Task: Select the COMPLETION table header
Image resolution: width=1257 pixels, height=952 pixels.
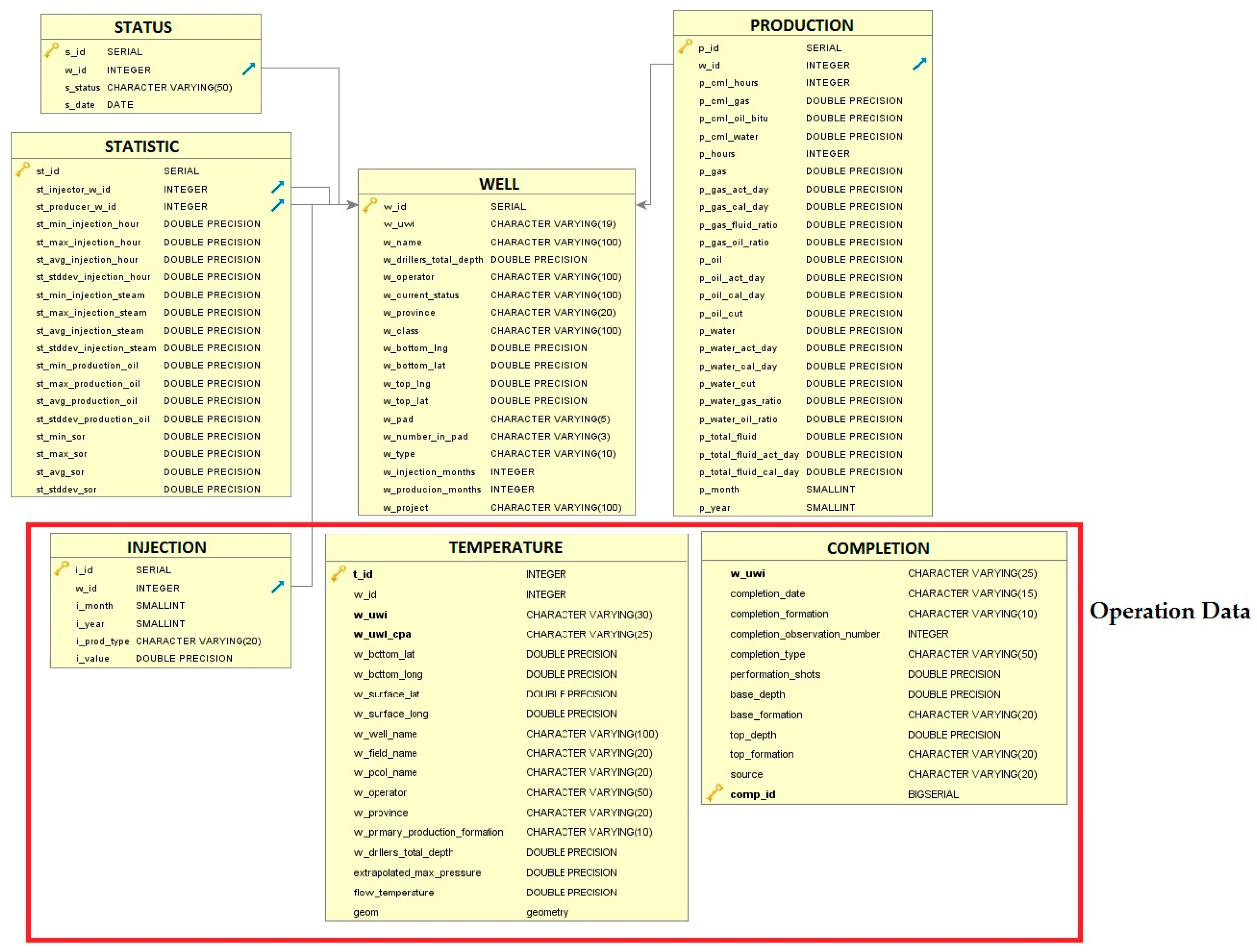Action: click(878, 548)
